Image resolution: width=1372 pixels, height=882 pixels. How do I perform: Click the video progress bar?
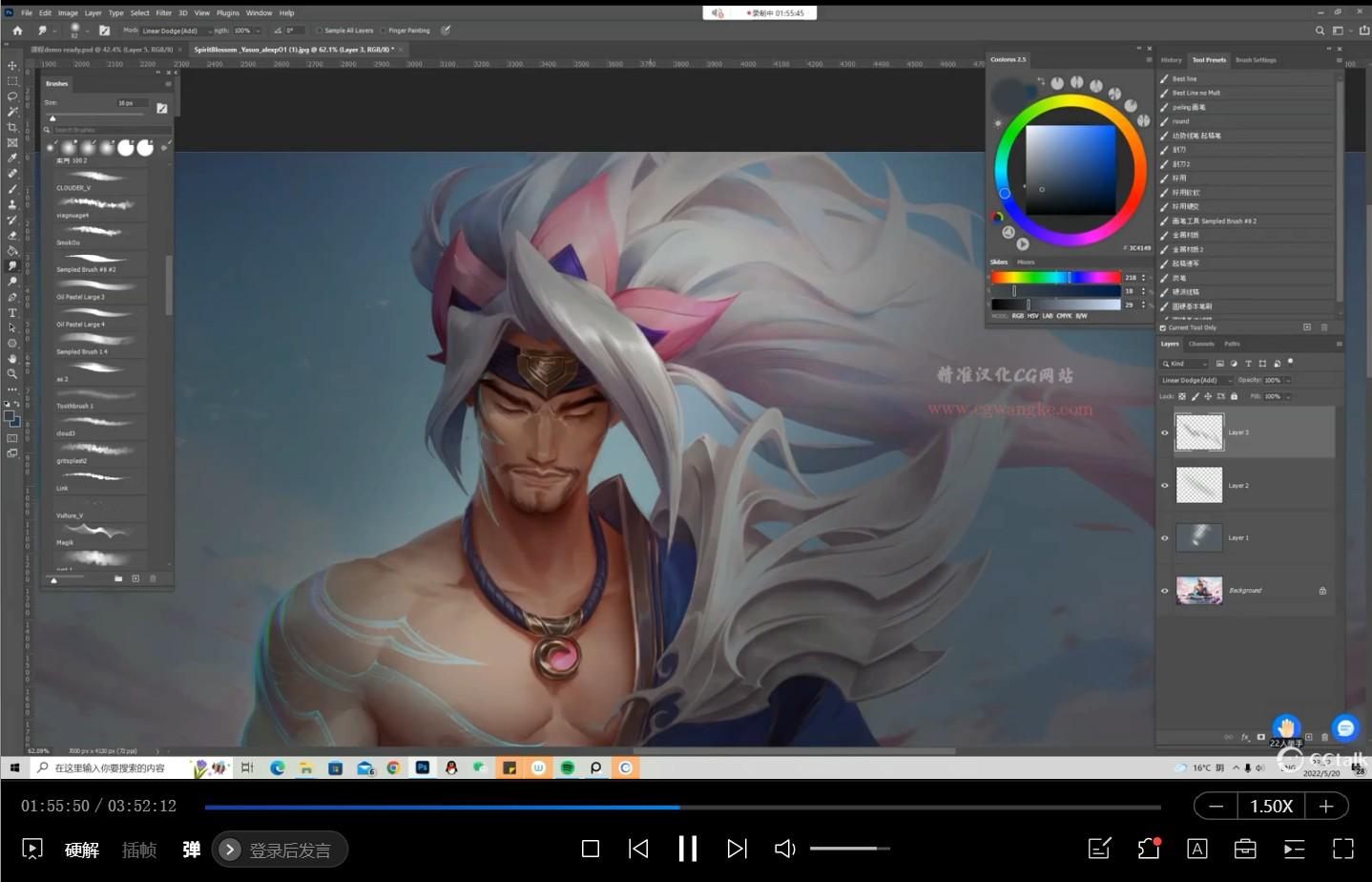pos(682,807)
